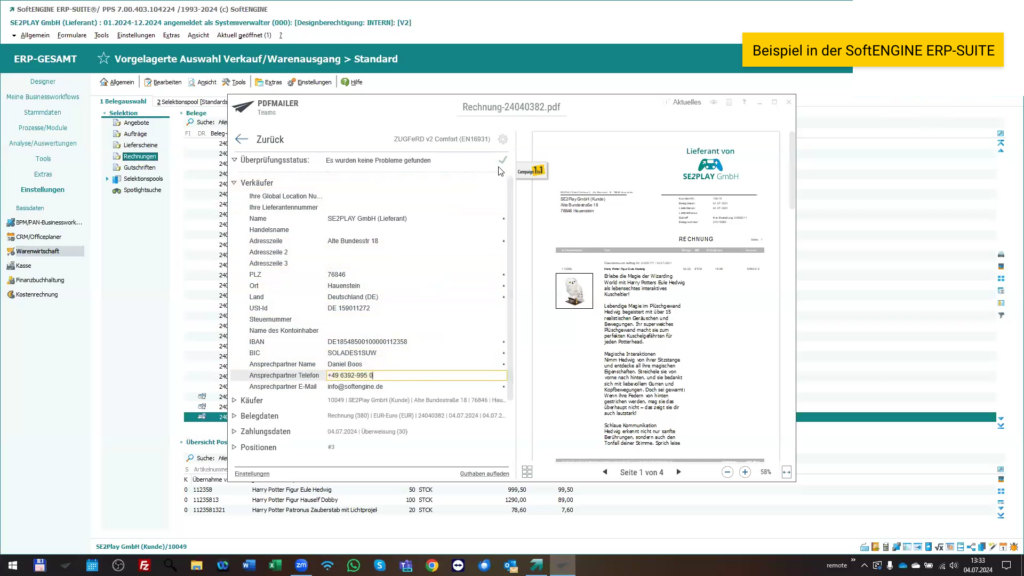Open Excel from the taskbar

[275, 566]
